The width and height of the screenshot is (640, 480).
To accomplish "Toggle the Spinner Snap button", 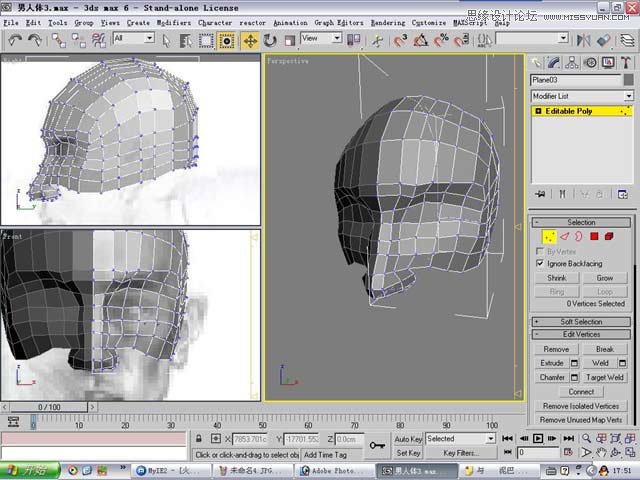I will tap(461, 40).
